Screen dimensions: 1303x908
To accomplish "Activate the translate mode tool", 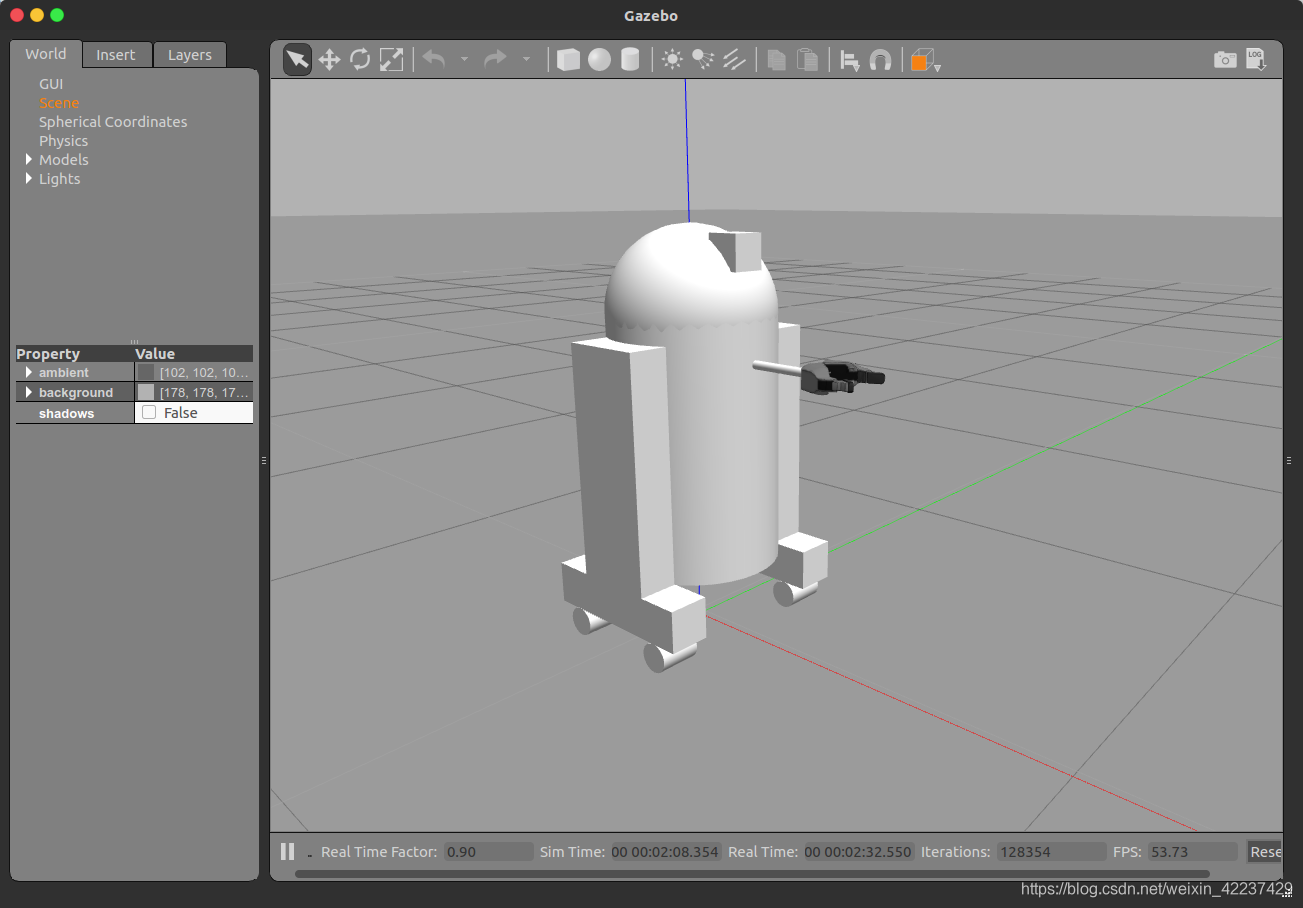I will pos(329,60).
